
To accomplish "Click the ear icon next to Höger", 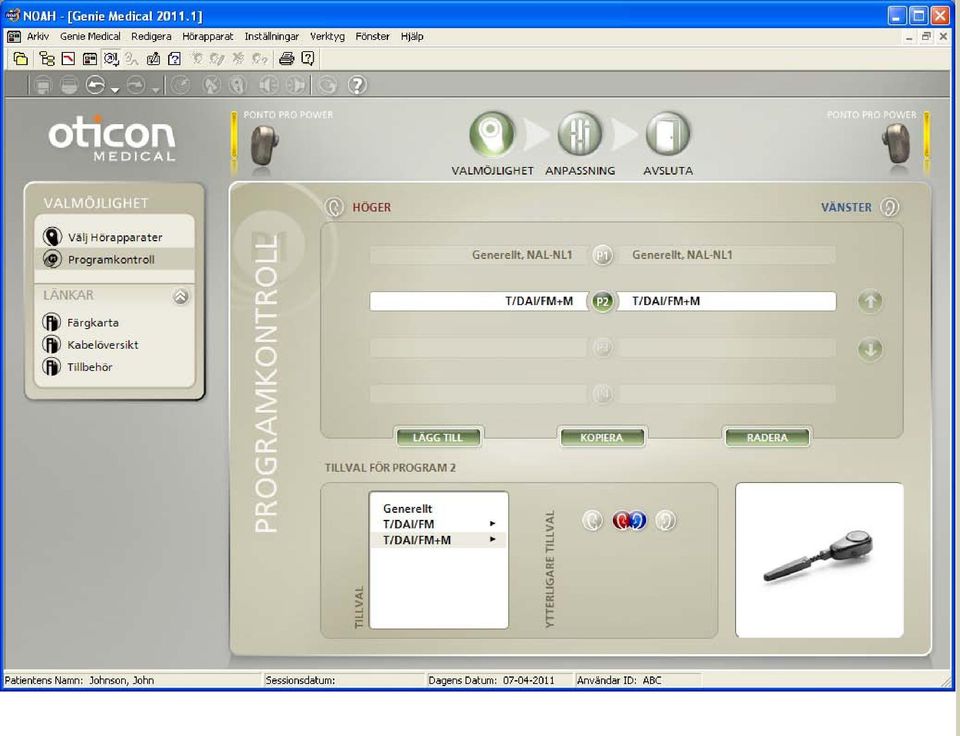I will click(x=334, y=208).
